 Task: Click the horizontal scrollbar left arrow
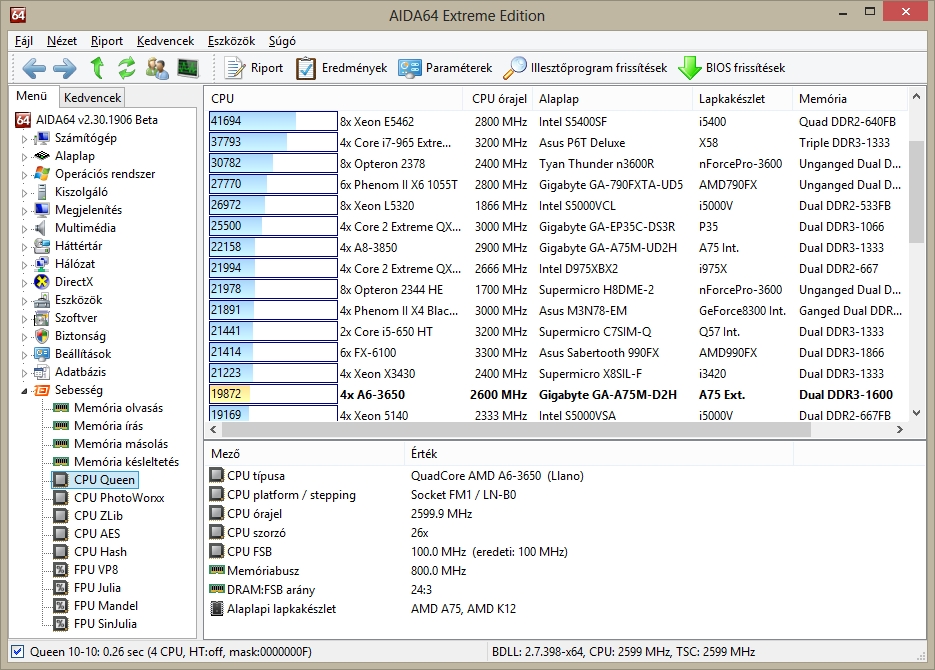214,429
